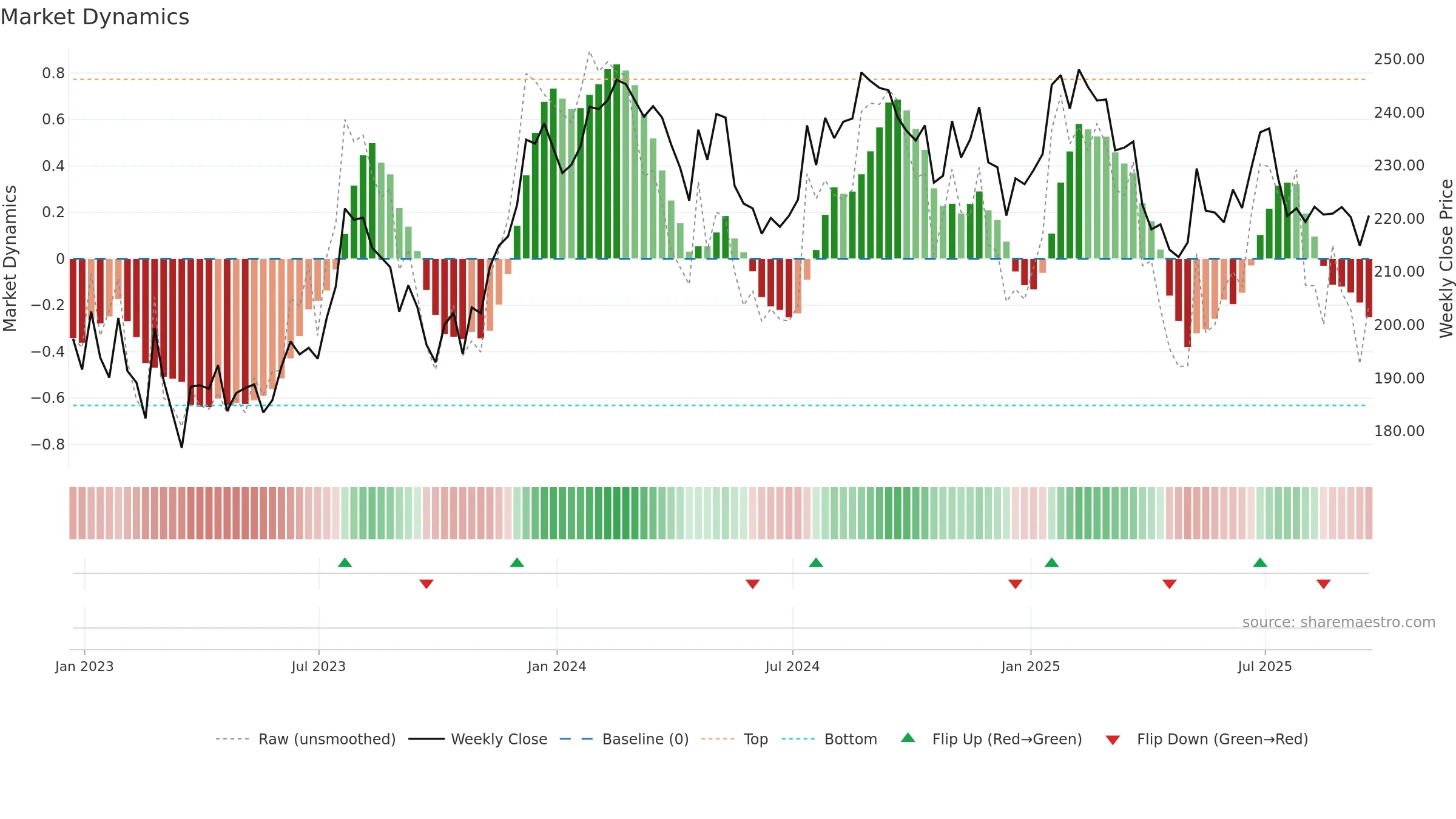The image size is (1456, 819).
Task: Click the flip-up marker after Jul 2024
Action: pyautogui.click(x=816, y=562)
